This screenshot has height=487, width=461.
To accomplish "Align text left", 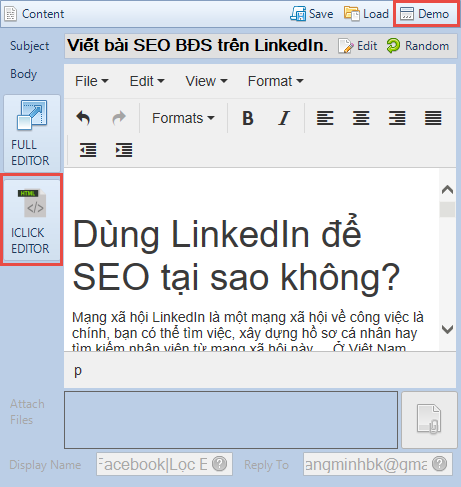I will point(325,118).
